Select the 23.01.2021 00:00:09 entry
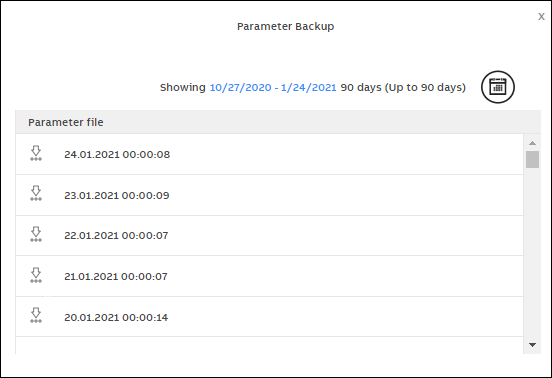552x378 pixels. [117, 195]
